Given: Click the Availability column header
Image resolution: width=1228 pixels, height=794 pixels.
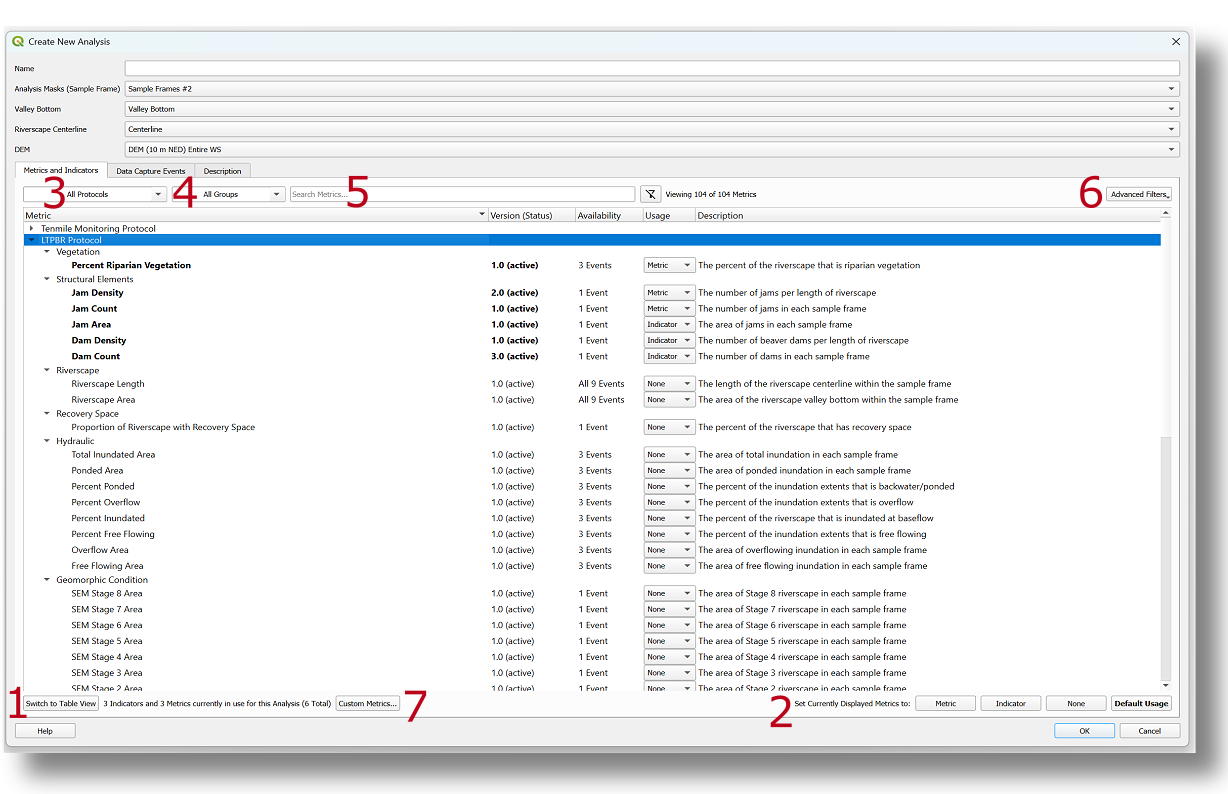Looking at the screenshot, I should [x=608, y=215].
